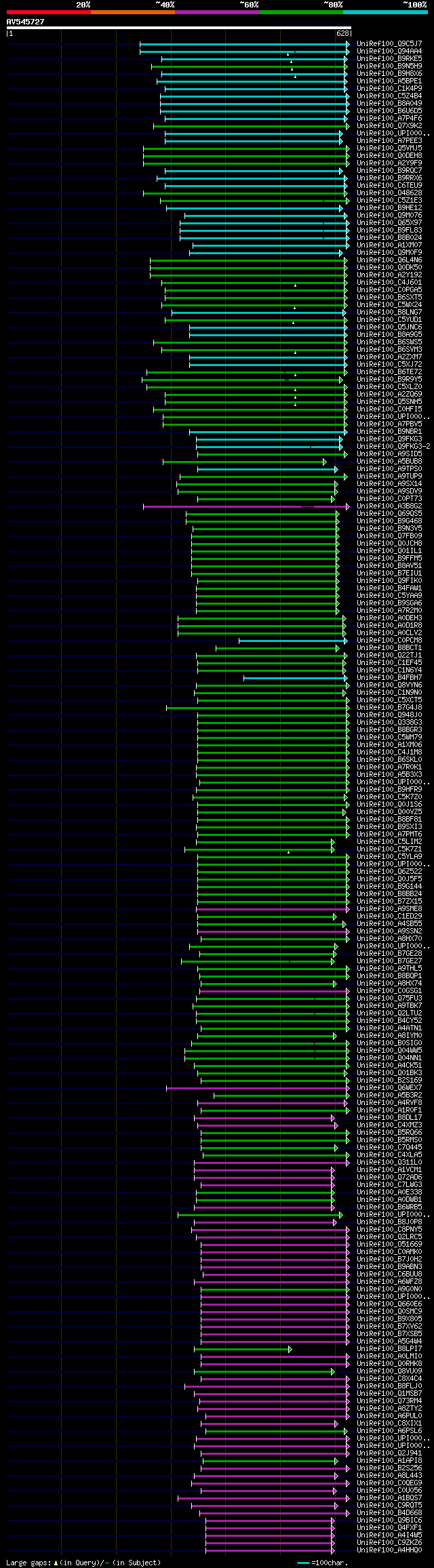Select hit label UniRef100_B9RQC7
The image size is (434, 1568).
(389, 170)
